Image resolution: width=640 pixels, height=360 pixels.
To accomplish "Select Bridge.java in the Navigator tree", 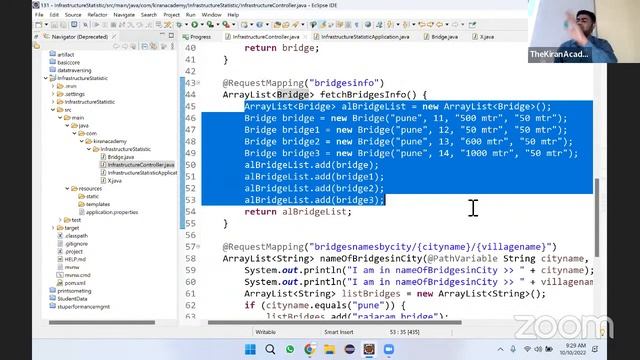I will (117, 157).
